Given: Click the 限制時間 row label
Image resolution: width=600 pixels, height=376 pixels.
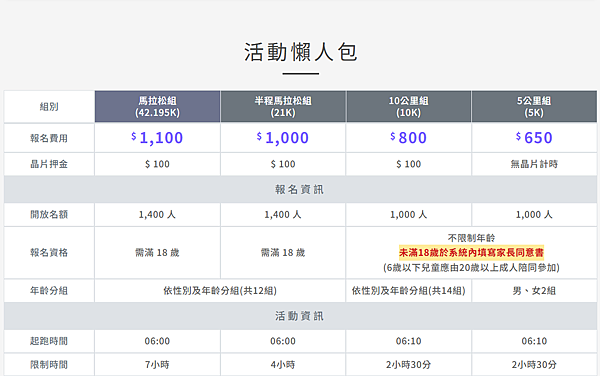Looking at the screenshot, I should 49,365.
